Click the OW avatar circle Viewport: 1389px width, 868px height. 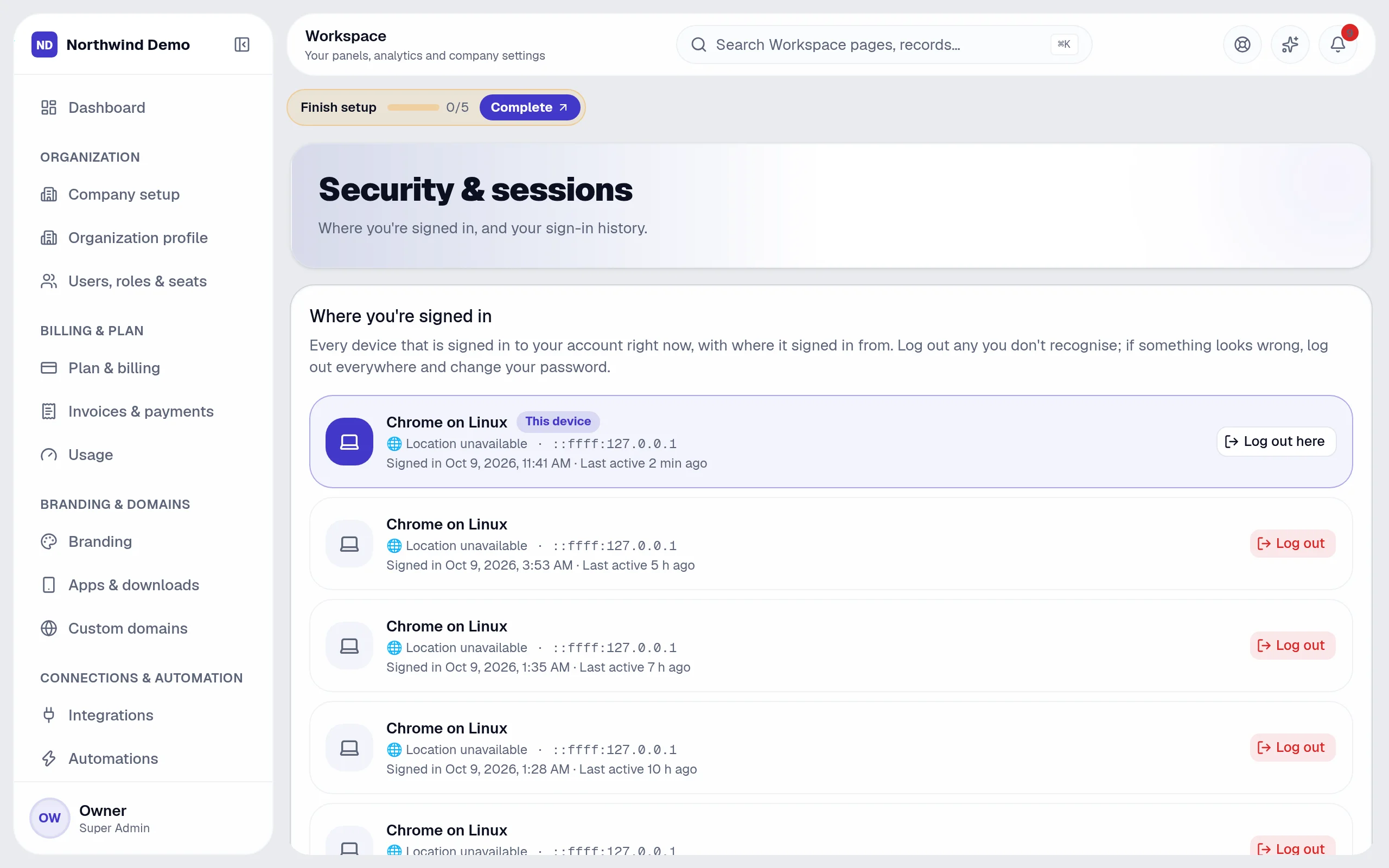tap(49, 818)
